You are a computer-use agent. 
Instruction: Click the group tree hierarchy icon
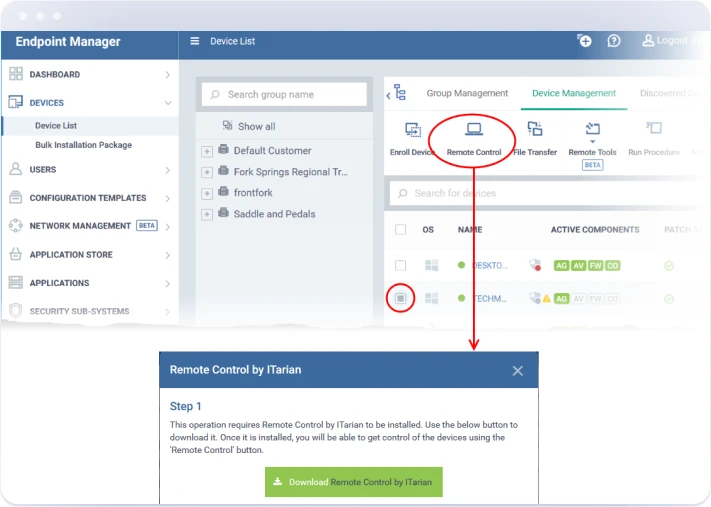point(400,93)
